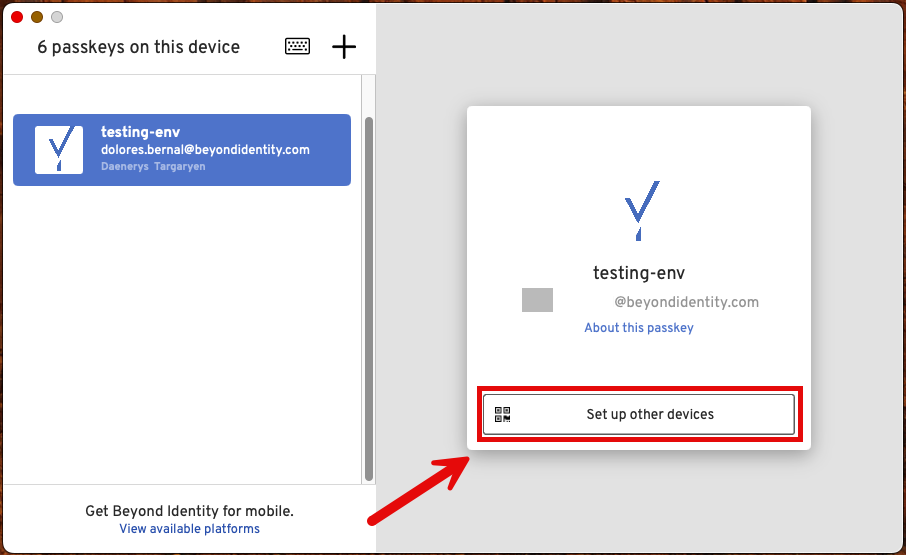Image resolution: width=906 pixels, height=555 pixels.
Task: Click the passkey list vertical scrollbar
Action: click(x=369, y=300)
